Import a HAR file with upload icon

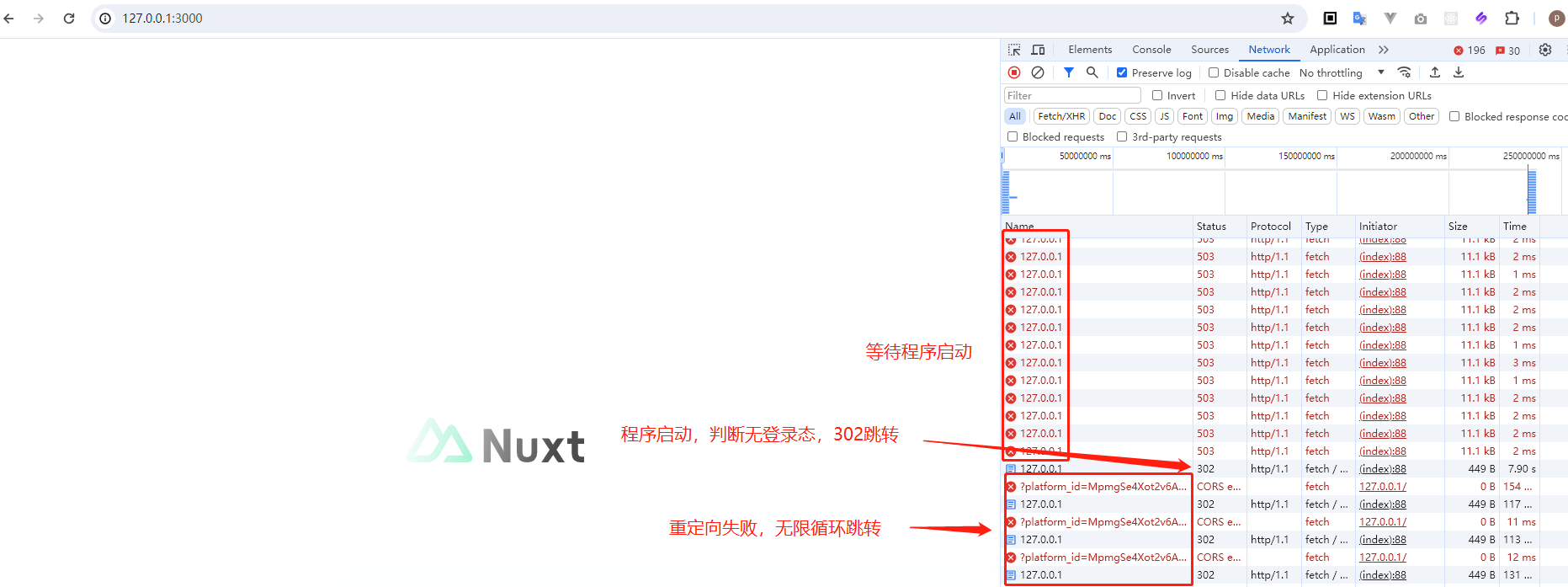tap(1435, 72)
